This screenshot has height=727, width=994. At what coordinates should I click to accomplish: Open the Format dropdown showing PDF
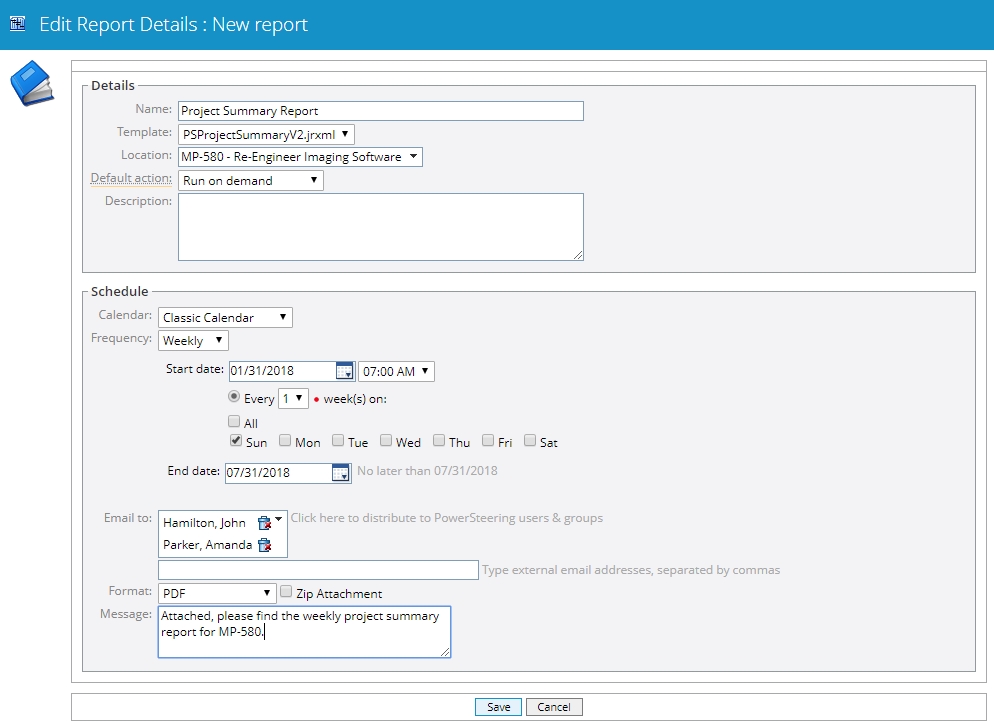(x=216, y=593)
